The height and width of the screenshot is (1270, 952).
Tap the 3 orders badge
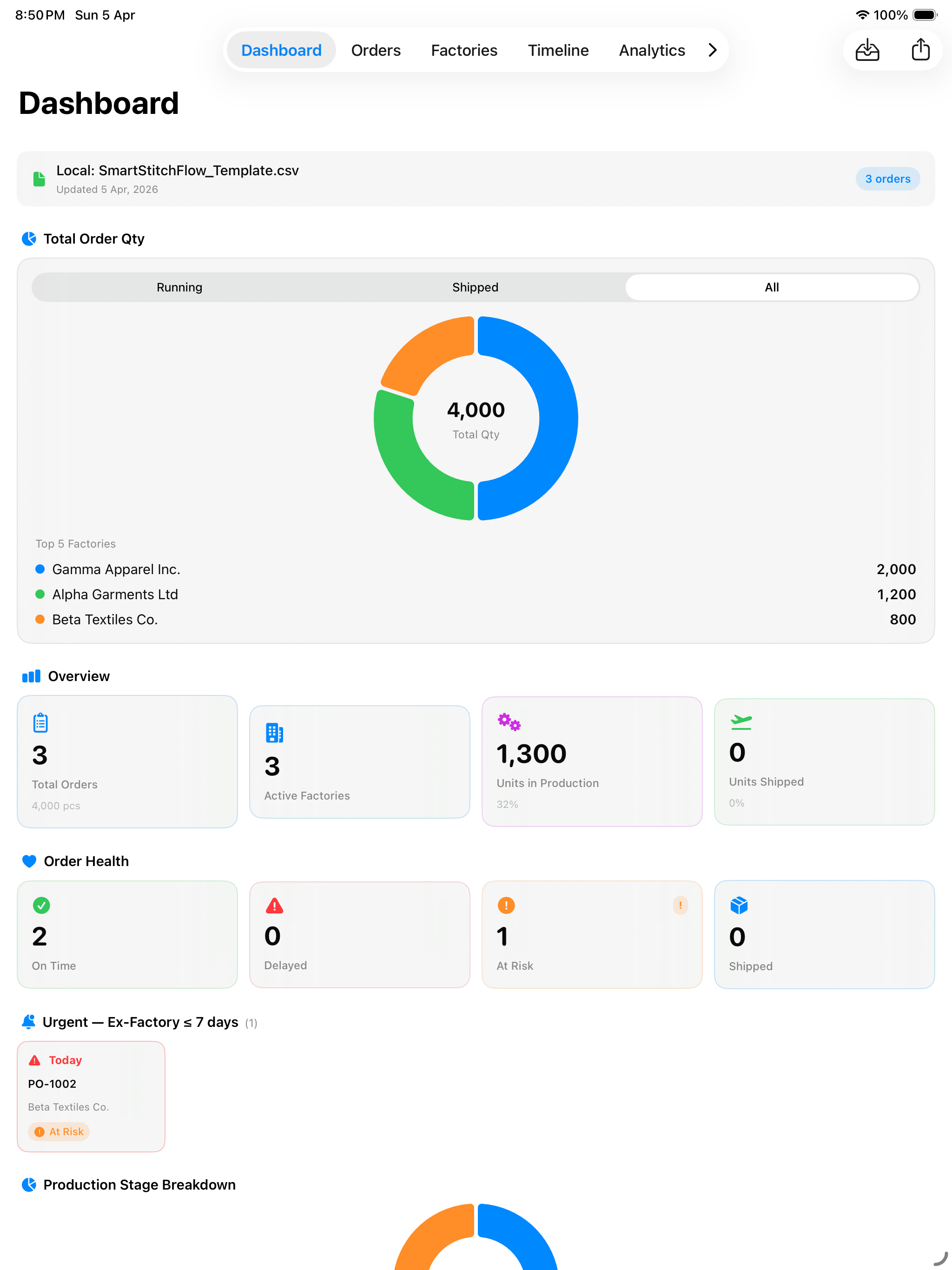click(888, 179)
